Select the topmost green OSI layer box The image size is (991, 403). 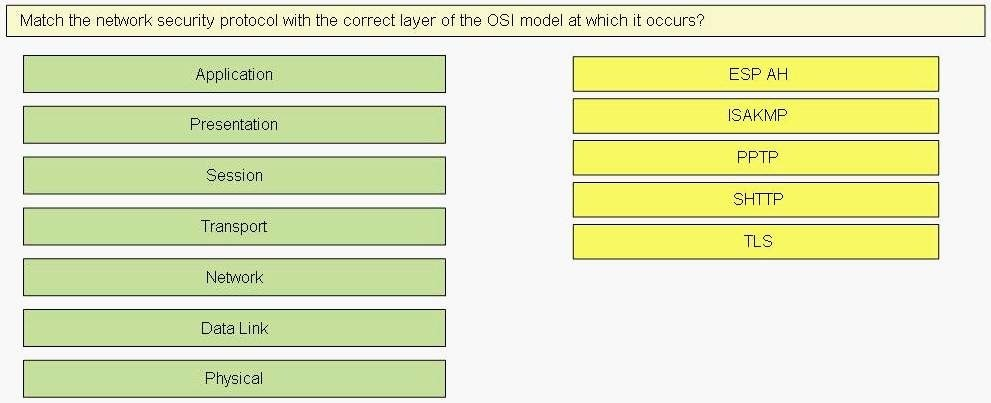234,74
